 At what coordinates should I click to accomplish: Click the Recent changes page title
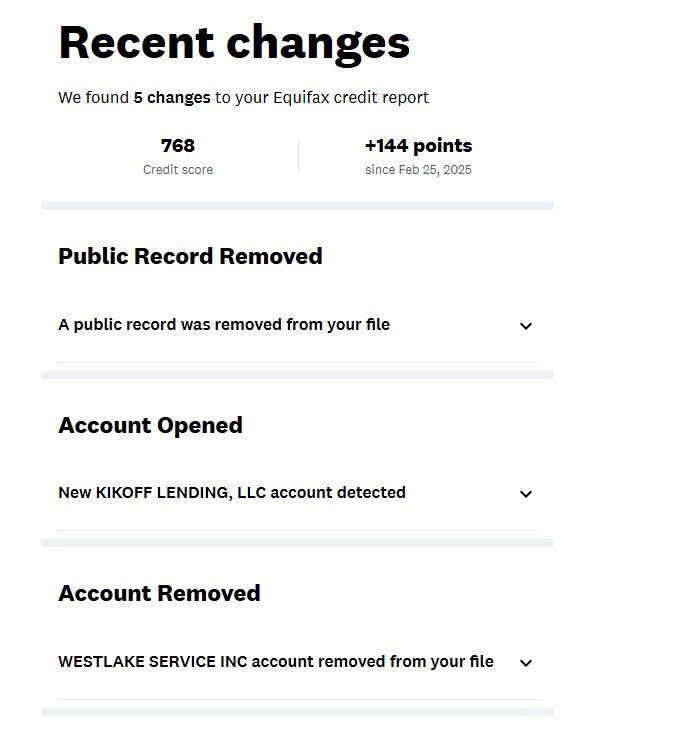[234, 43]
